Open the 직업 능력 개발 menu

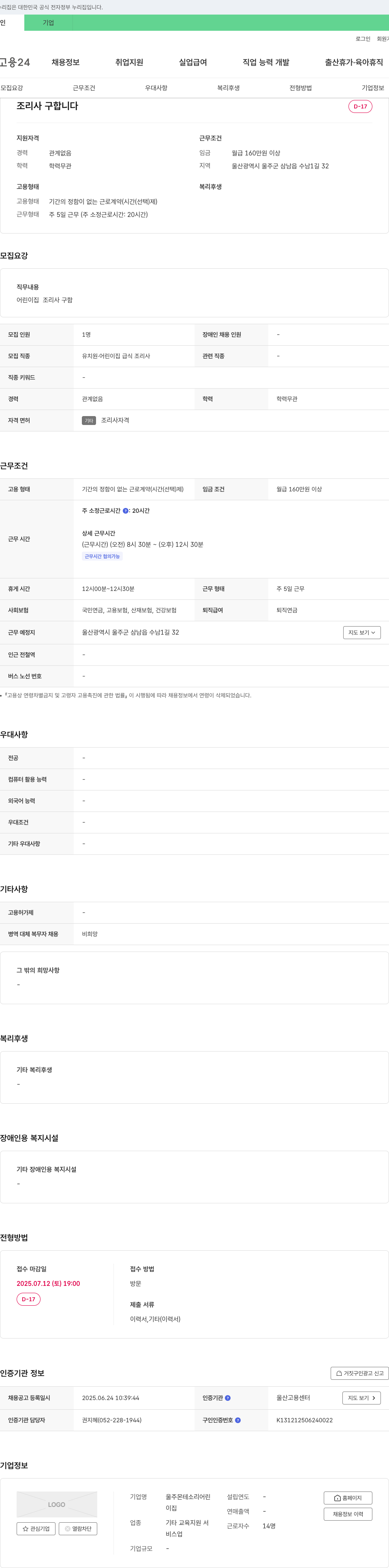(x=266, y=62)
